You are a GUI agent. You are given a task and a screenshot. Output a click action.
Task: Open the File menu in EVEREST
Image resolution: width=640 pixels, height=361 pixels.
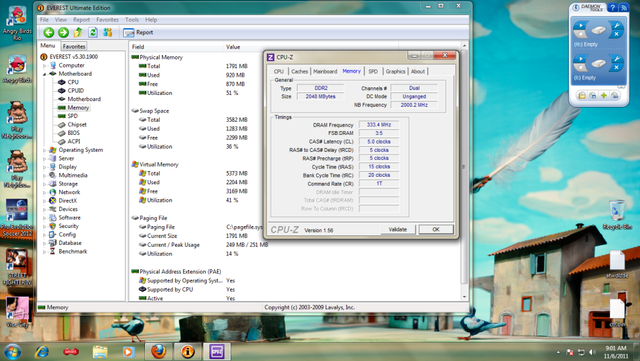pos(44,20)
